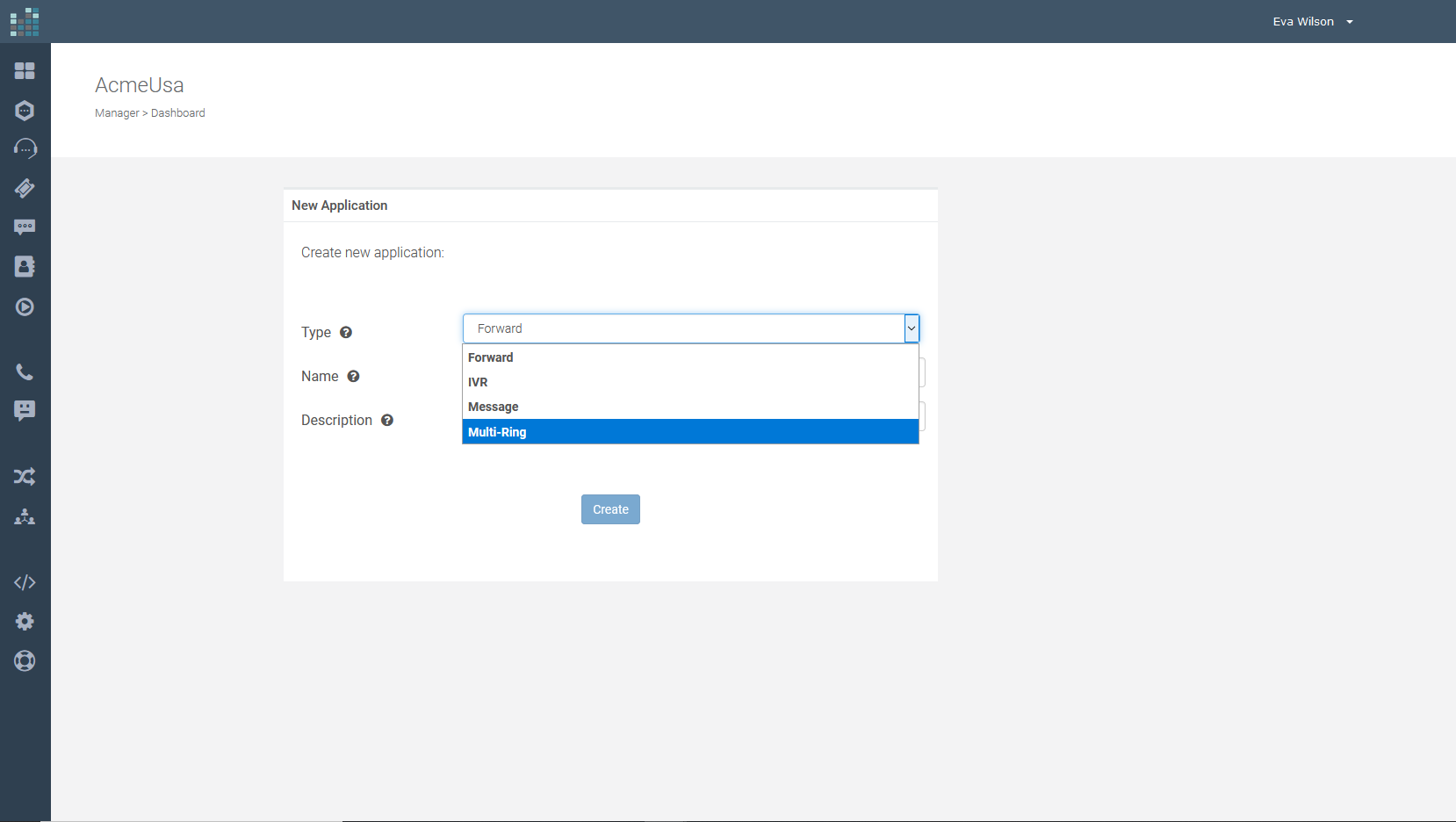Open the SMS message bubble sidebar icon
Screen dimensions: 1456x822
point(25,411)
